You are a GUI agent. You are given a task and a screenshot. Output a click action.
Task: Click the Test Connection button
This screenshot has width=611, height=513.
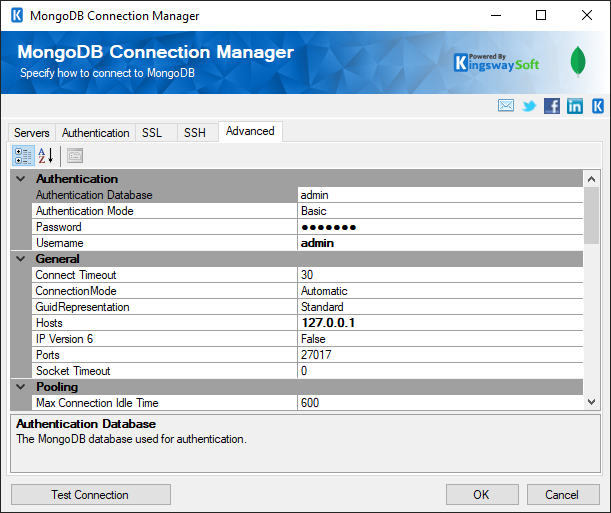click(91, 495)
